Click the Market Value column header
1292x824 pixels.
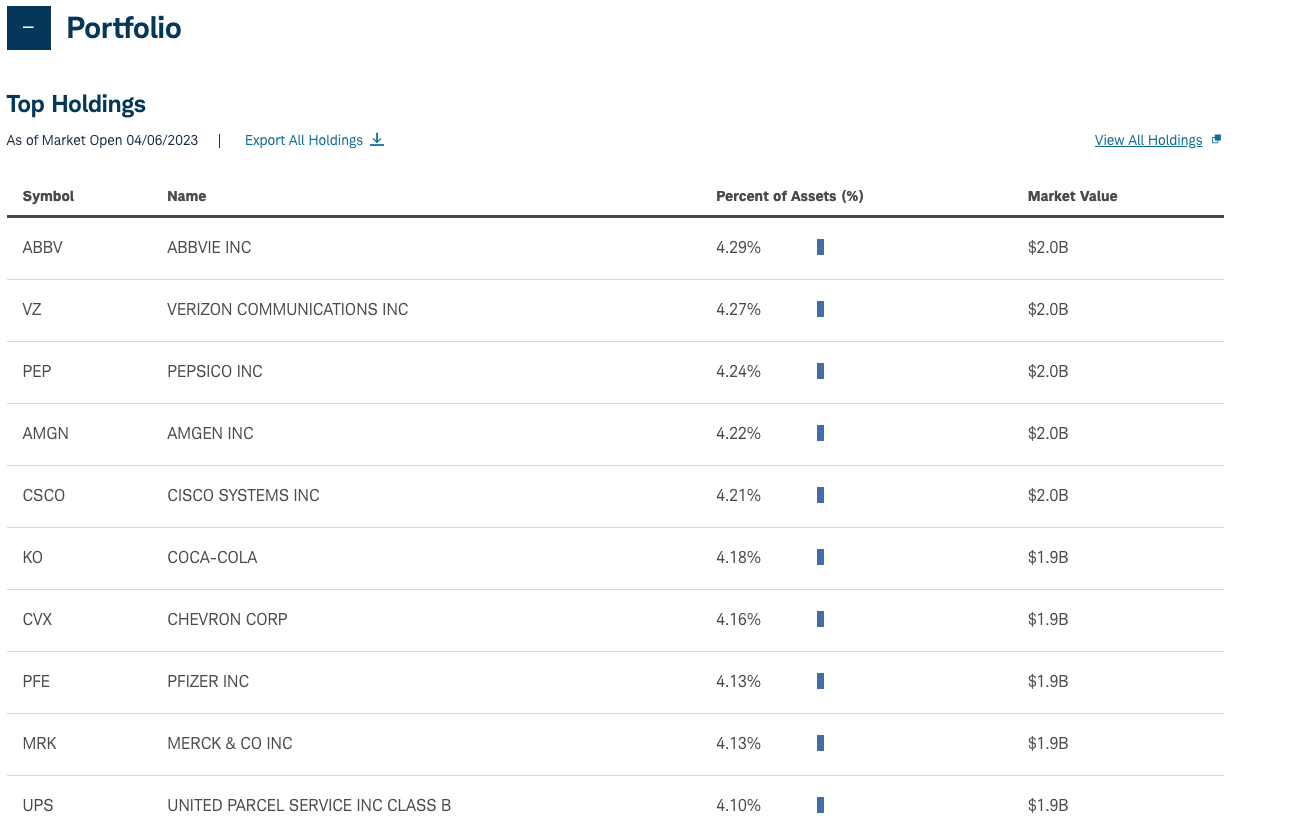(1072, 196)
